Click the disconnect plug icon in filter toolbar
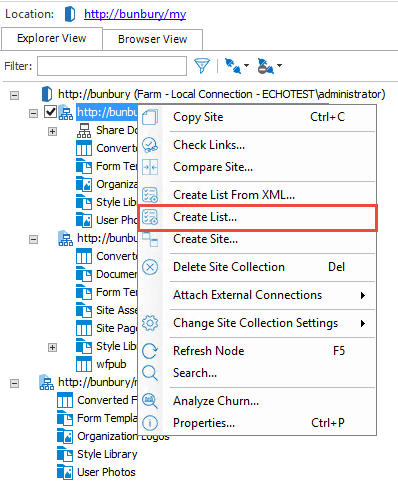Image resolution: width=398 pixels, height=486 pixels. click(x=265, y=66)
